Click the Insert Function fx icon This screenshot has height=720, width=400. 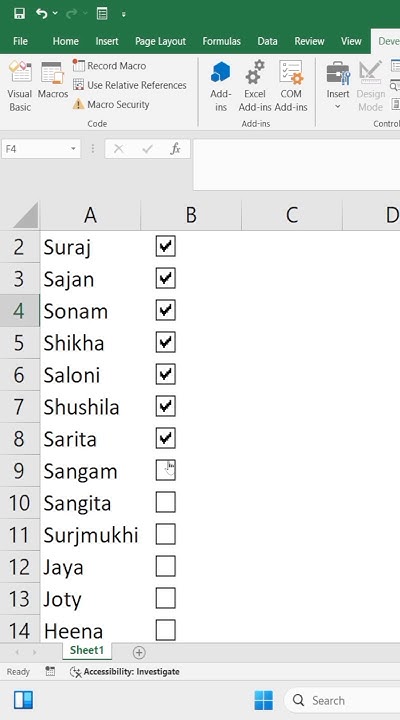(175, 149)
